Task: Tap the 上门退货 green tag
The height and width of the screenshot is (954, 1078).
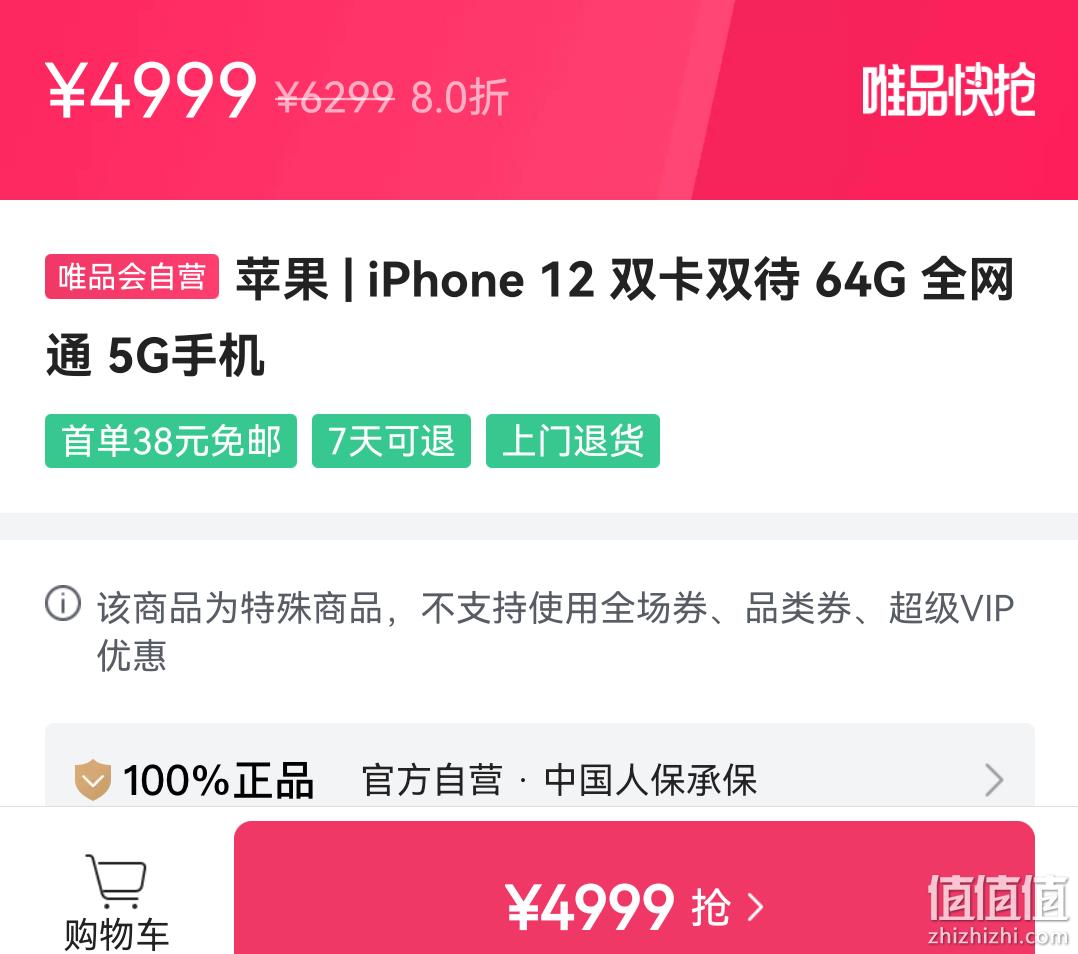Action: pos(573,441)
